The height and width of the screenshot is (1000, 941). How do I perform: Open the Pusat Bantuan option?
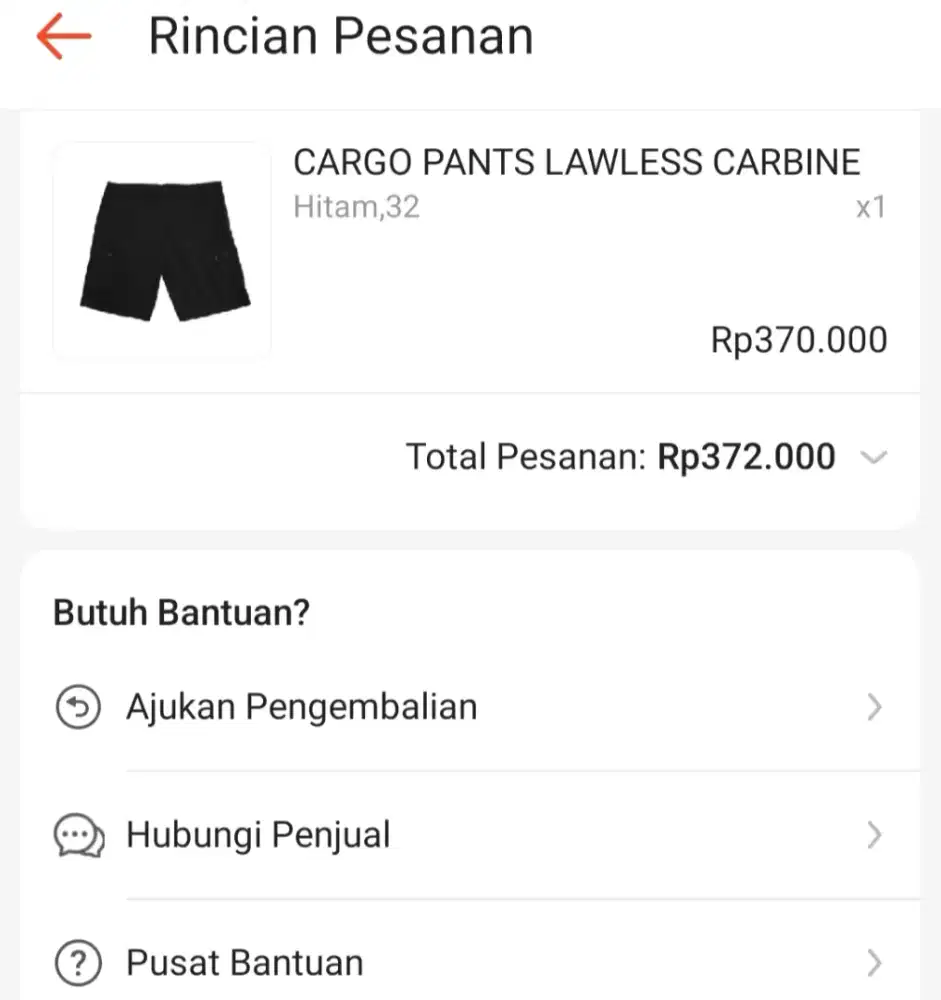coord(244,964)
